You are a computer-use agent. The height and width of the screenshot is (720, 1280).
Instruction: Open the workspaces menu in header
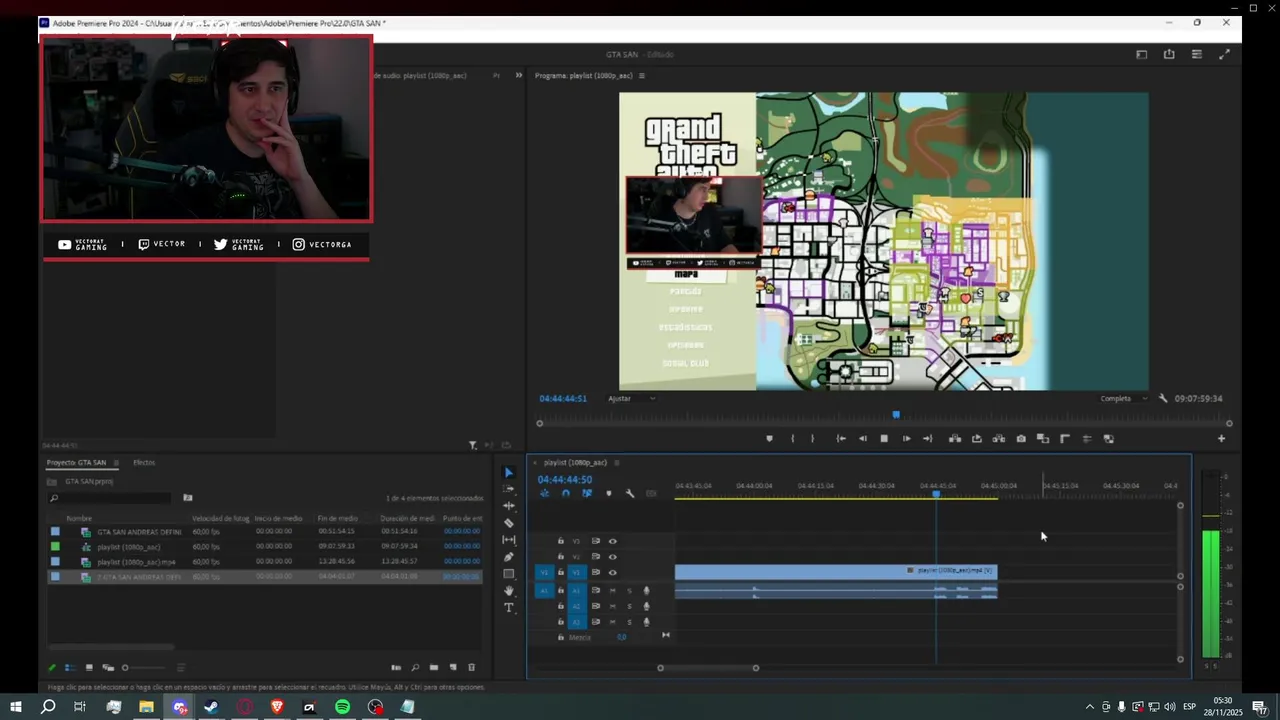point(1141,54)
